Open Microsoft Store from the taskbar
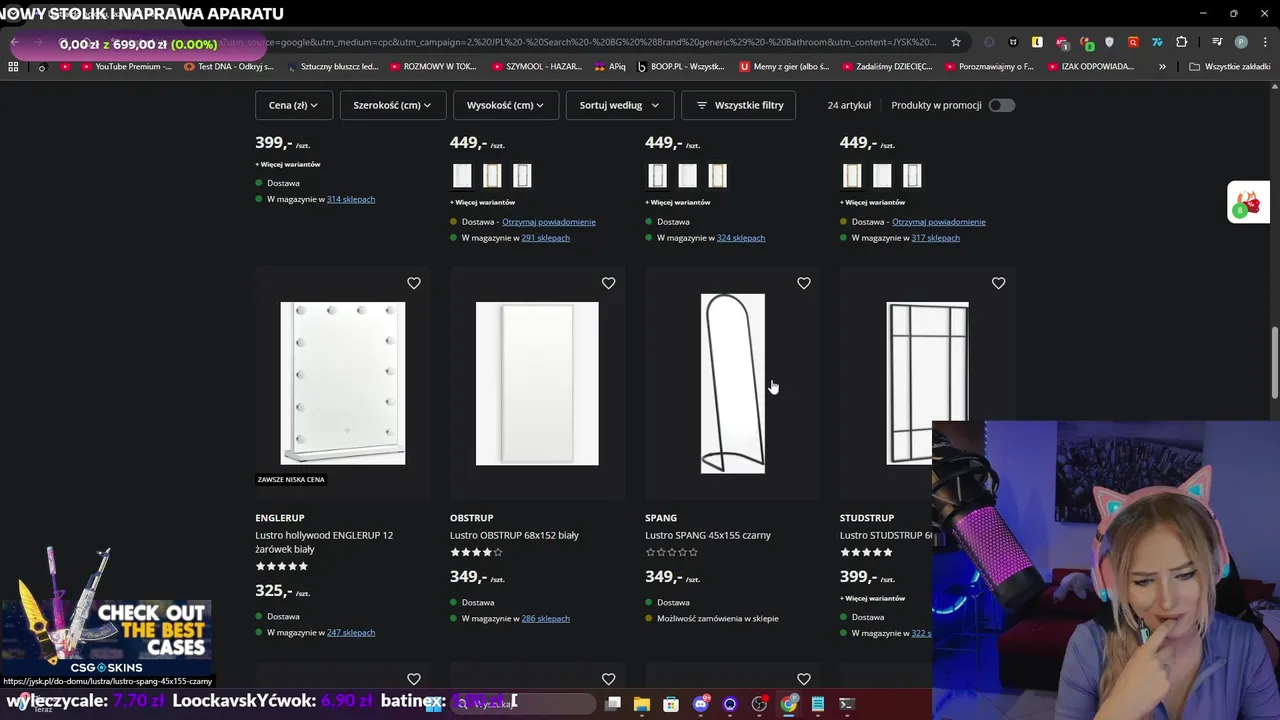The image size is (1280, 720). click(x=671, y=704)
